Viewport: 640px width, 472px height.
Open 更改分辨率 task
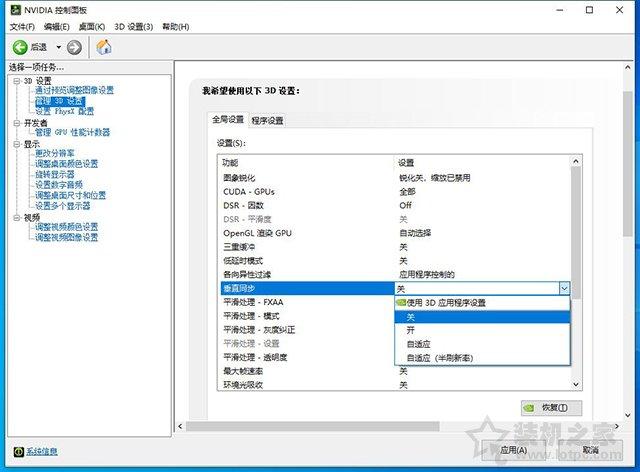tap(55, 153)
